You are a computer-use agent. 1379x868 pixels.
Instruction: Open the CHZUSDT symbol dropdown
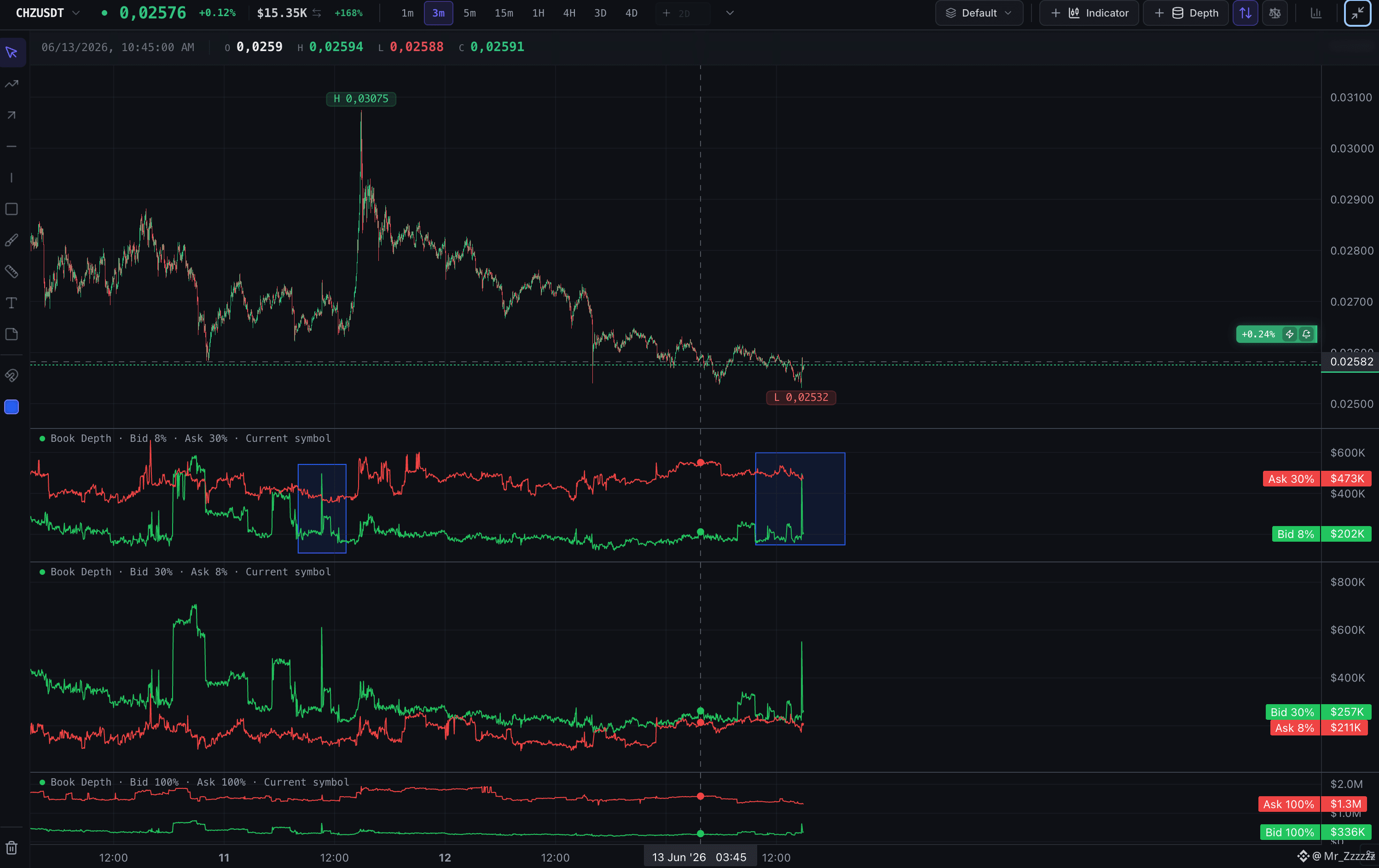pyautogui.click(x=48, y=12)
